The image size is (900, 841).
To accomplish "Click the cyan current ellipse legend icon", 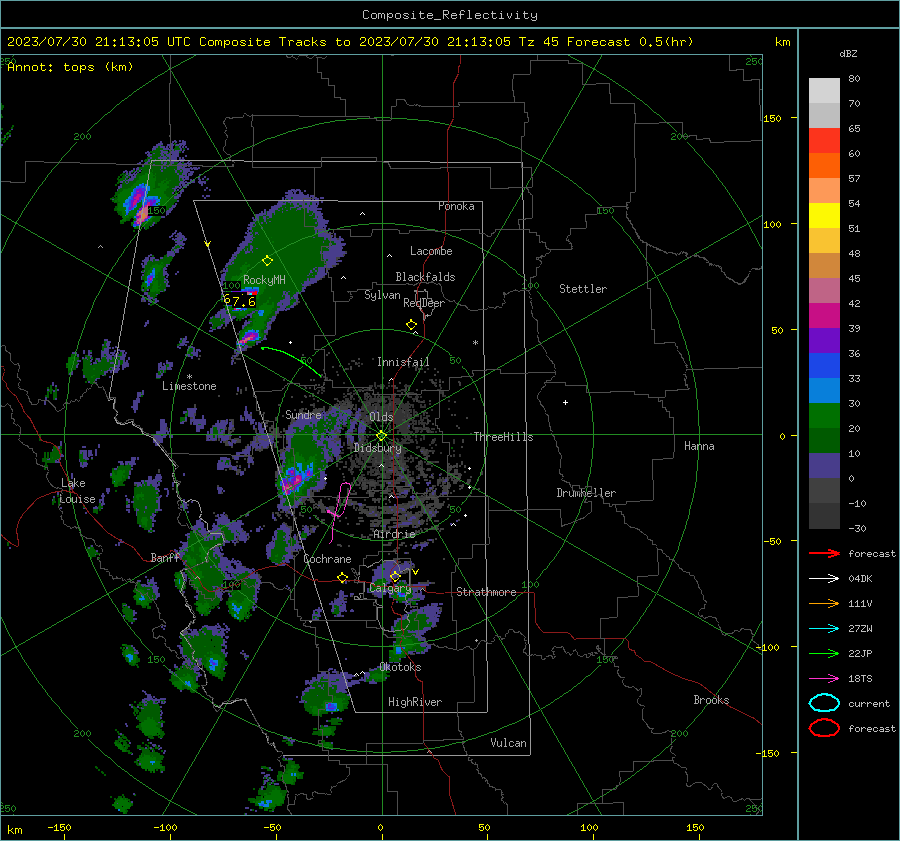I will pos(824,703).
